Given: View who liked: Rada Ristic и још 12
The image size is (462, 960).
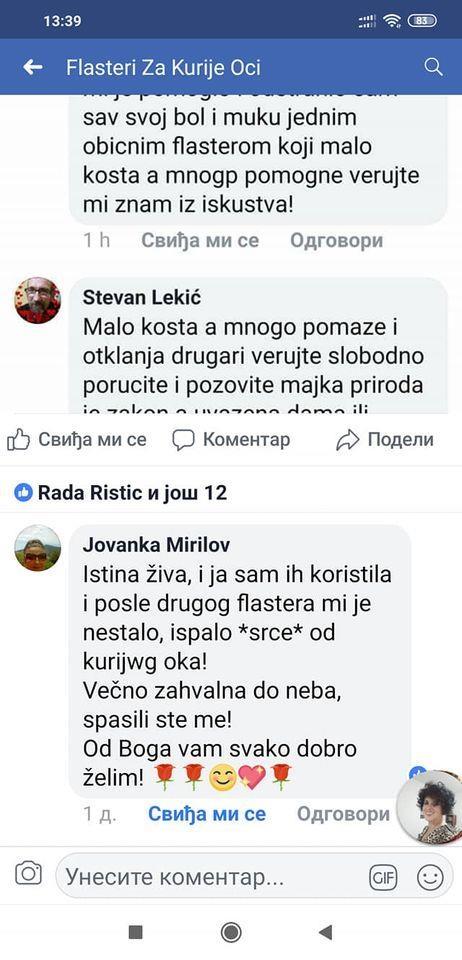Looking at the screenshot, I should point(132,492).
